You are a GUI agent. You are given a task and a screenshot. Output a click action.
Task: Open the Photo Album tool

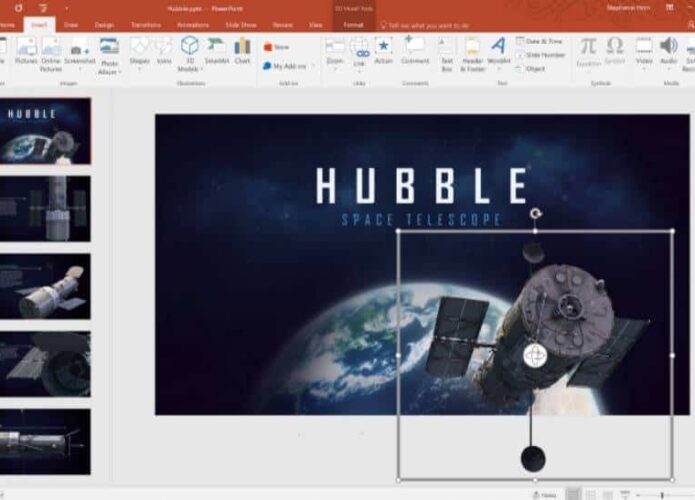(109, 56)
